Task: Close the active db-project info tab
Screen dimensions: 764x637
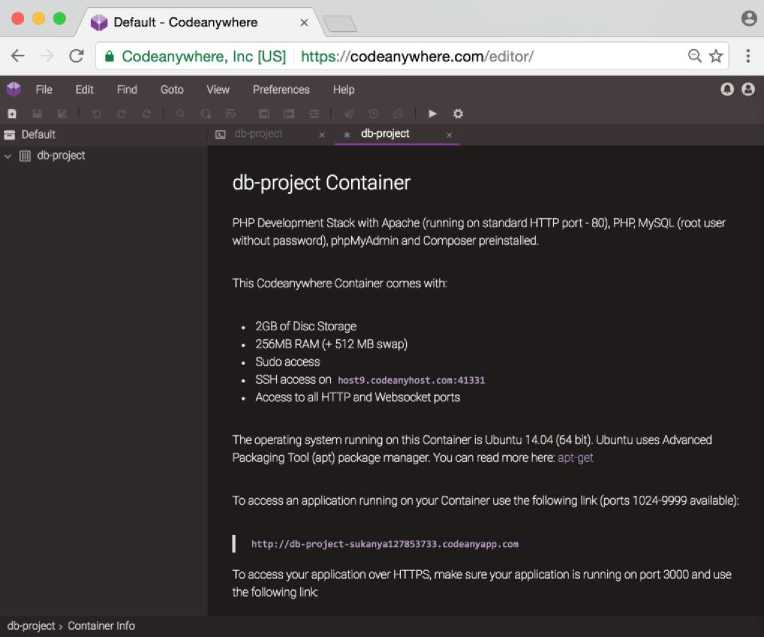Action: pyautogui.click(x=449, y=135)
